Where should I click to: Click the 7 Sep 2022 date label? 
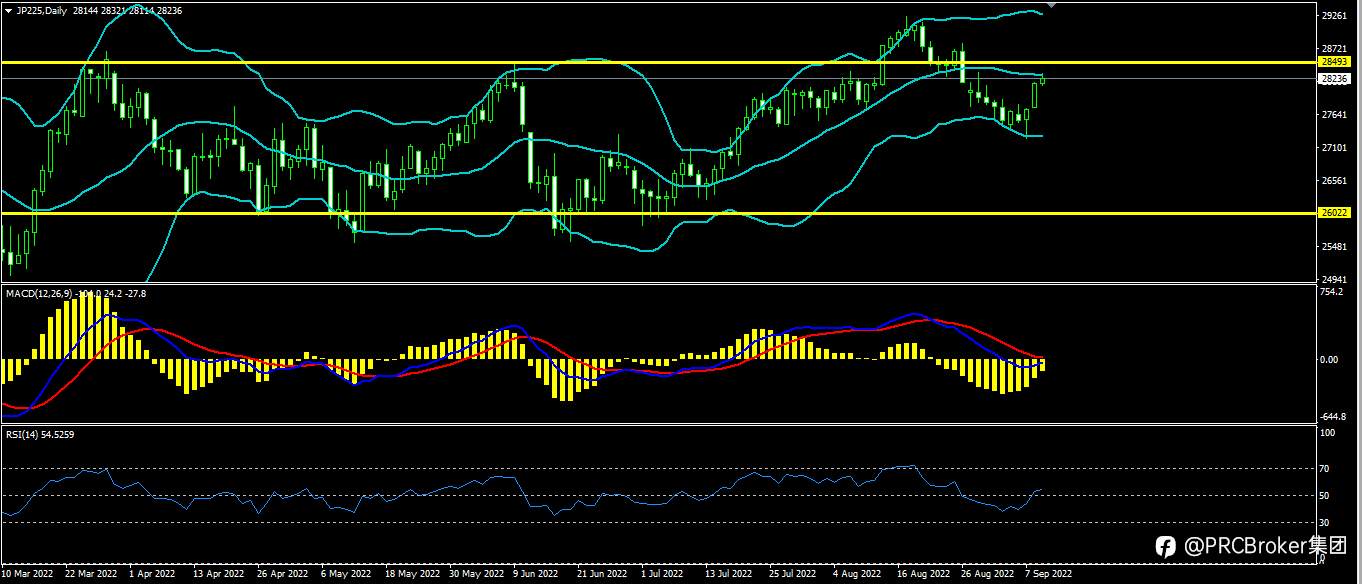coord(1049,575)
